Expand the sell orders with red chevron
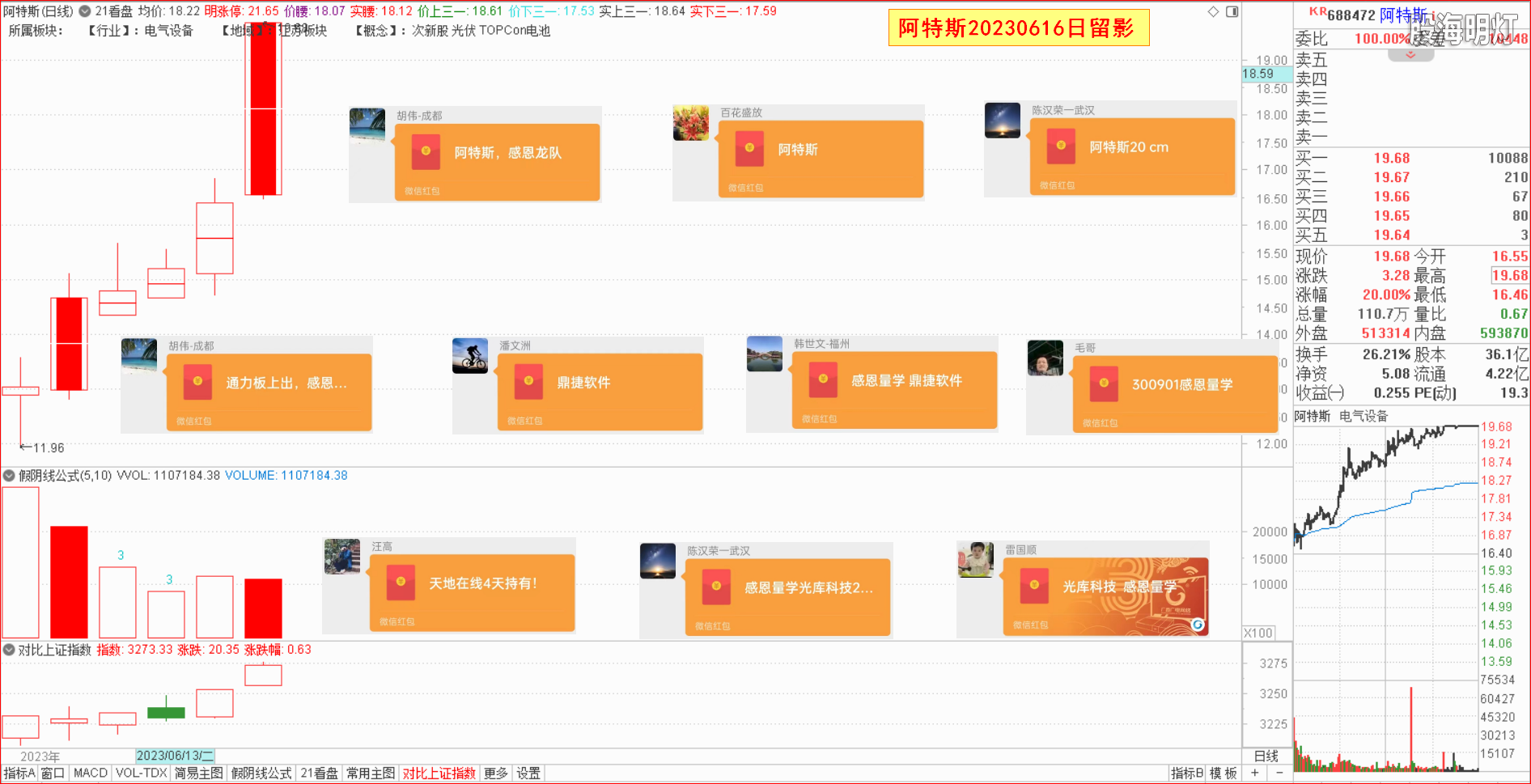Viewport: 1531px width, 784px height. click(1410, 55)
